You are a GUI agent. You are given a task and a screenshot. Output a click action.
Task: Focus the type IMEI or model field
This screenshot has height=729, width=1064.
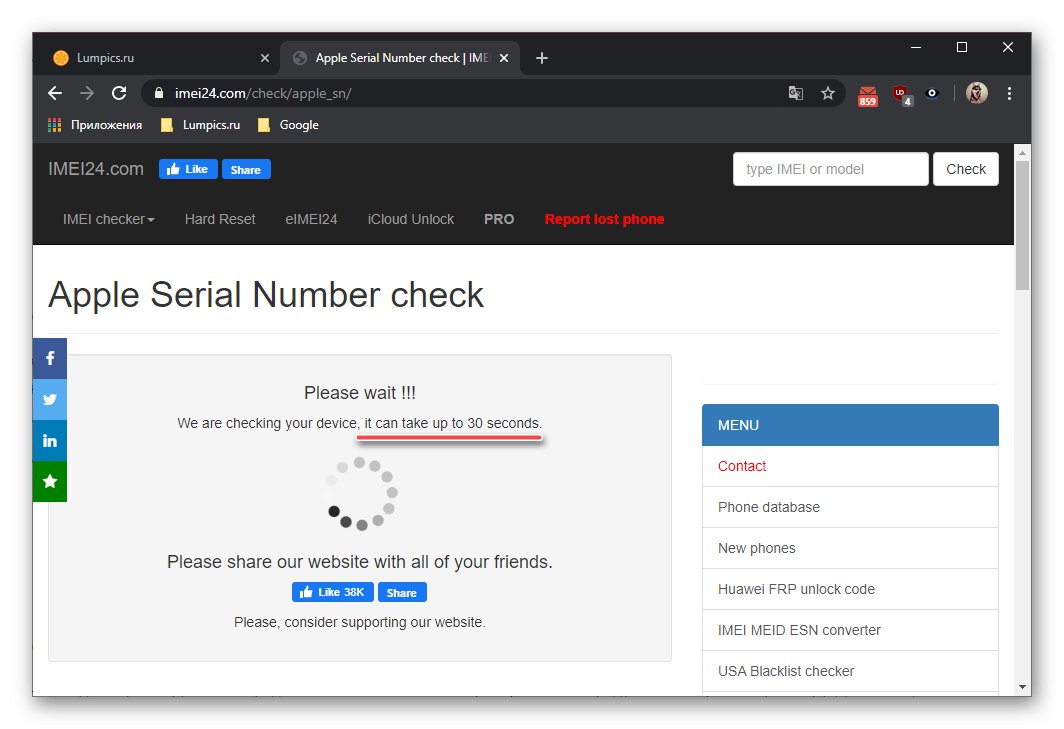831,169
